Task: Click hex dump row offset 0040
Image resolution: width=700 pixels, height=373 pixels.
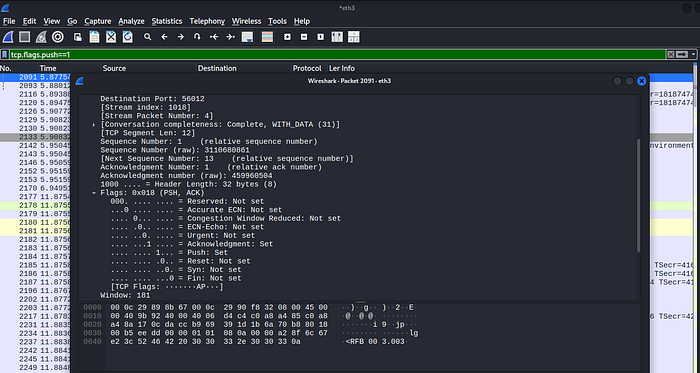Action: pyautogui.click(x=92, y=341)
